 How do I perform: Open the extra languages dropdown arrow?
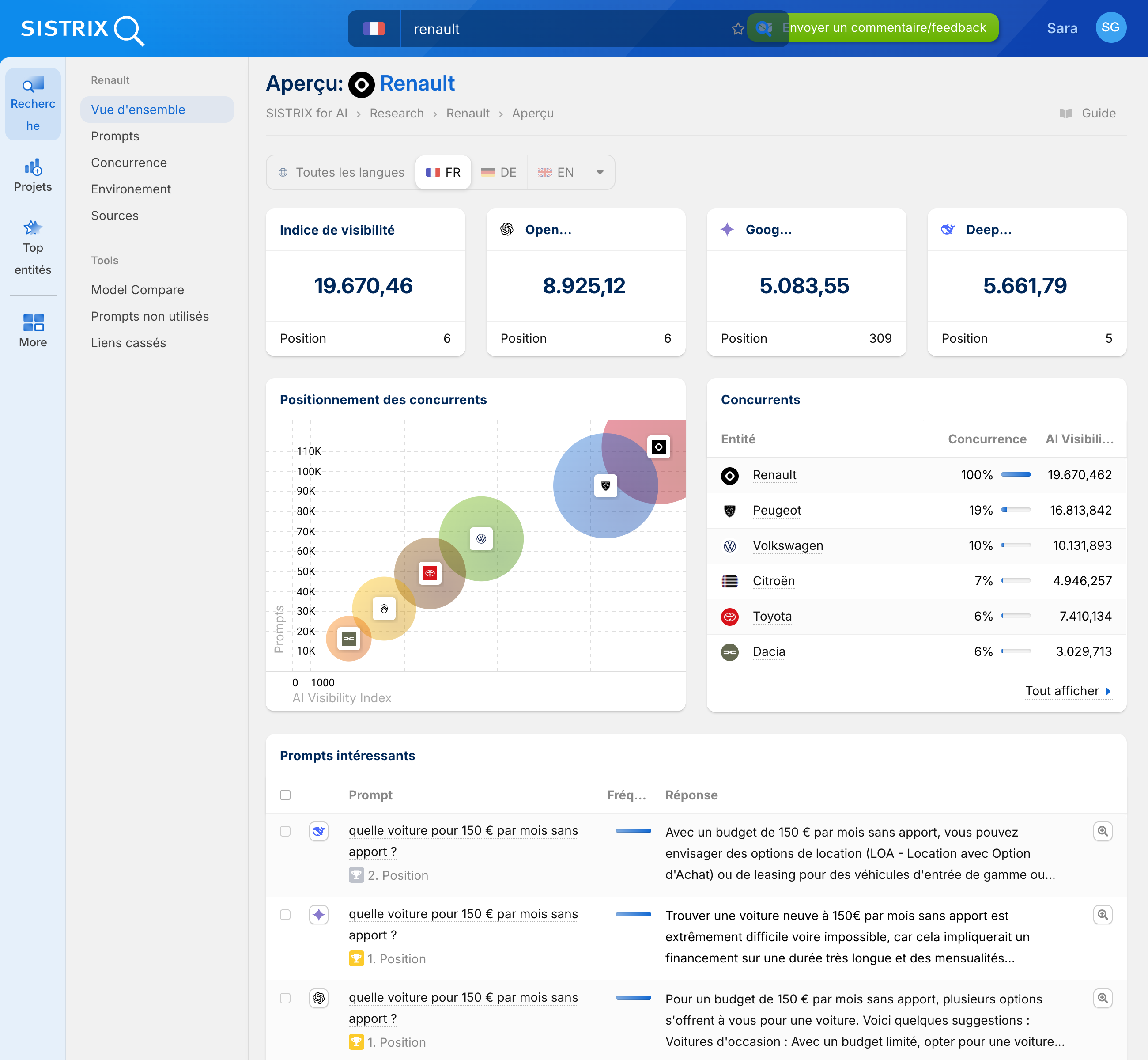600,172
